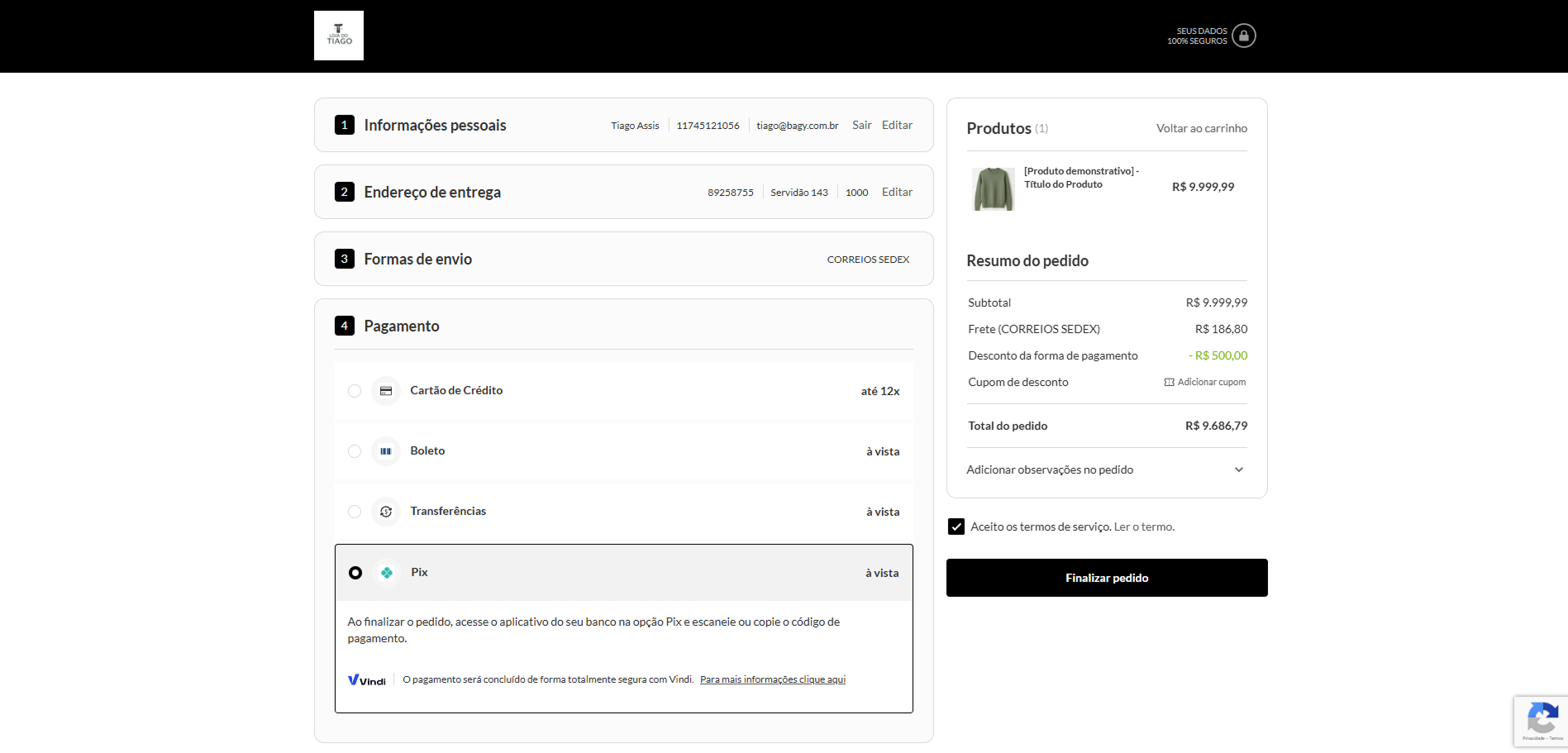The width and height of the screenshot is (1568, 753).
Task: Click the Transferências arrows icon
Action: click(x=386, y=512)
